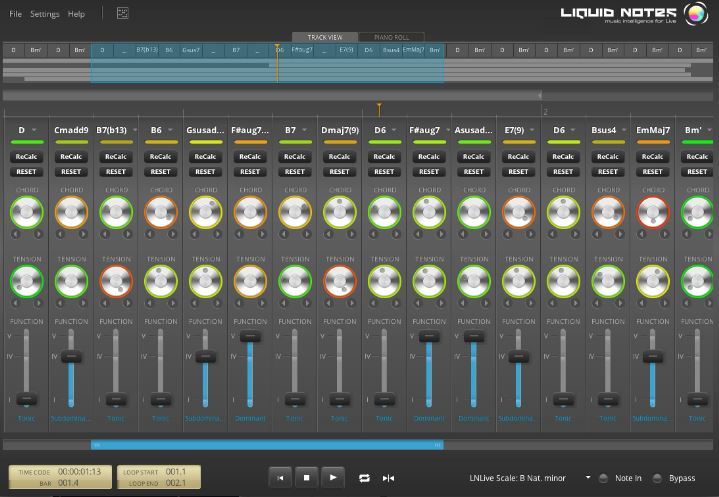This screenshot has height=497, width=719.
Task: Click the dice randomize icon in the menu bar
Action: click(x=123, y=14)
